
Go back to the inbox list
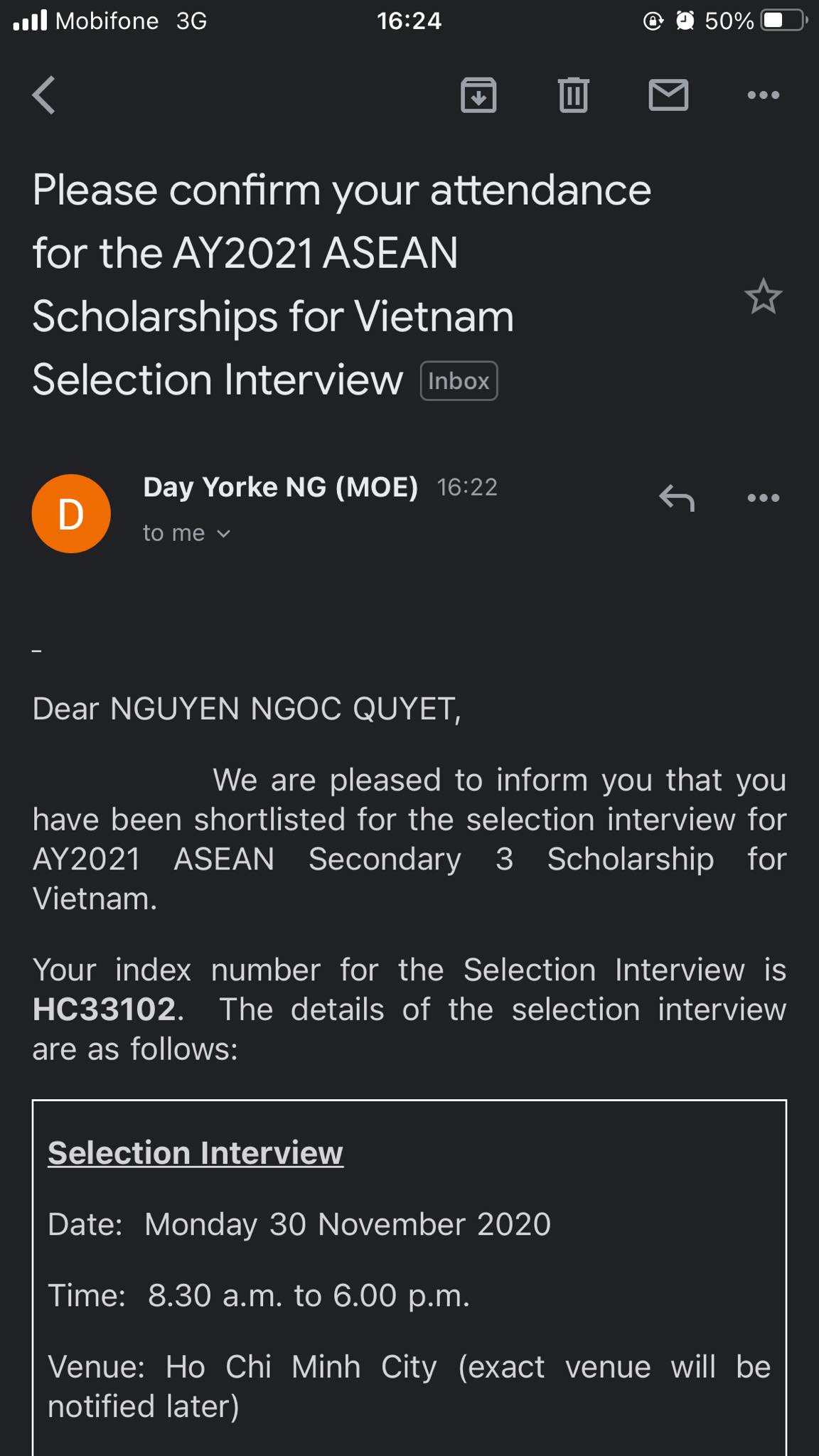pos(44,95)
